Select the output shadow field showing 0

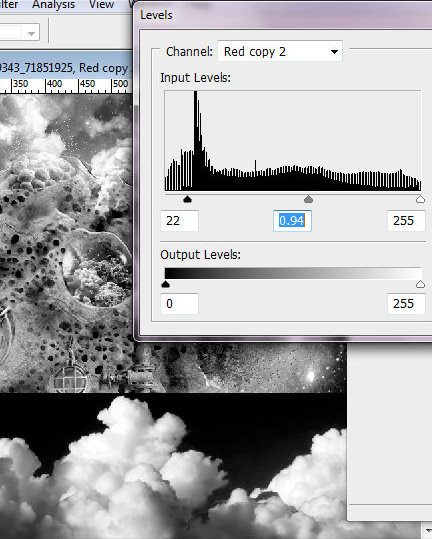(179, 304)
